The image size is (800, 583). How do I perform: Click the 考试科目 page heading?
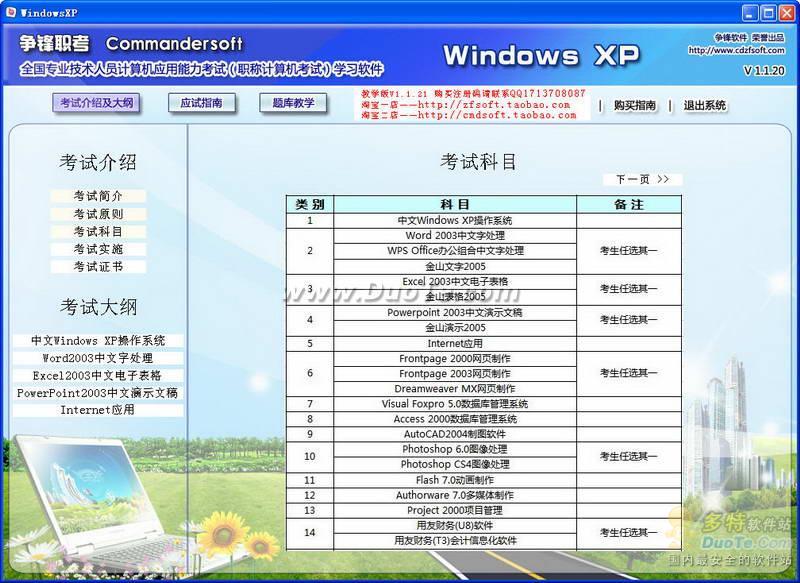click(x=479, y=162)
